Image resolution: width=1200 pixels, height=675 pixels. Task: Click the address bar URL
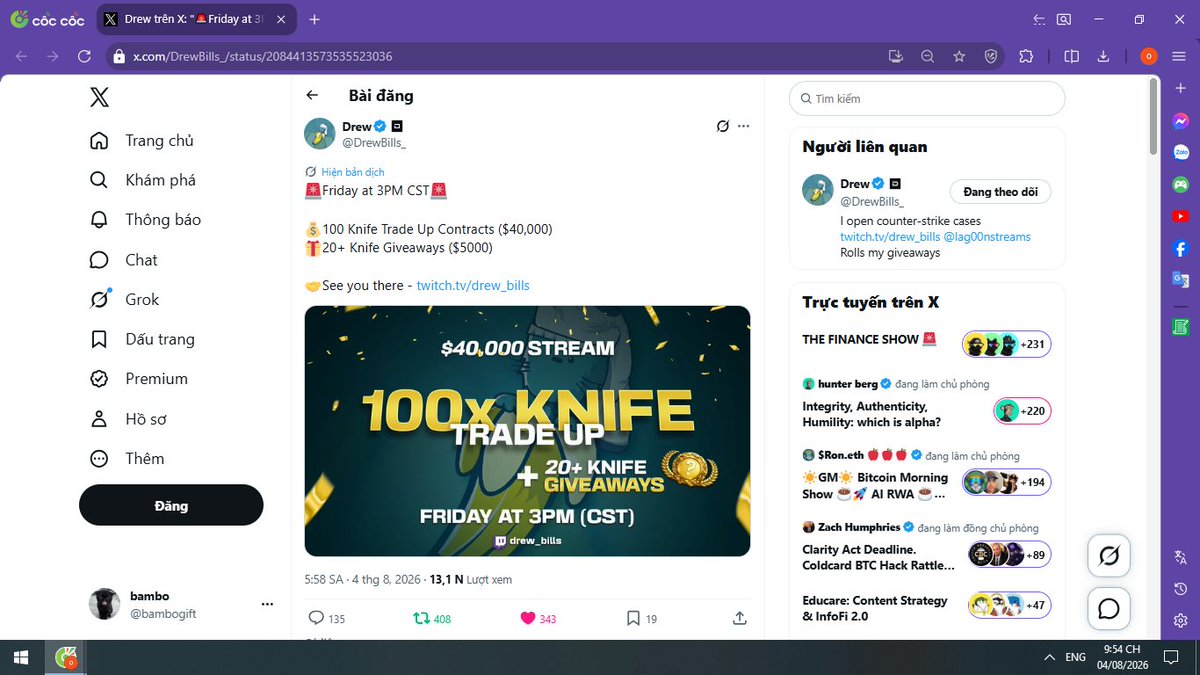(x=262, y=57)
